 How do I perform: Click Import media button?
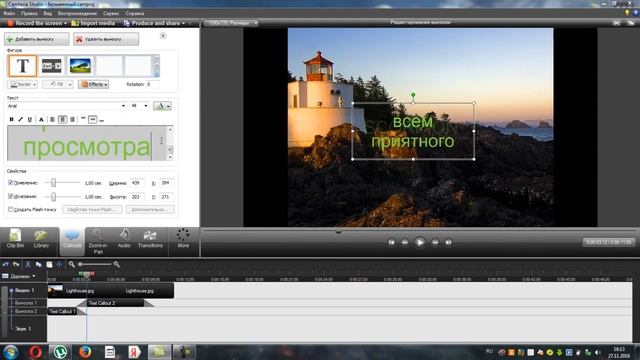click(93, 23)
